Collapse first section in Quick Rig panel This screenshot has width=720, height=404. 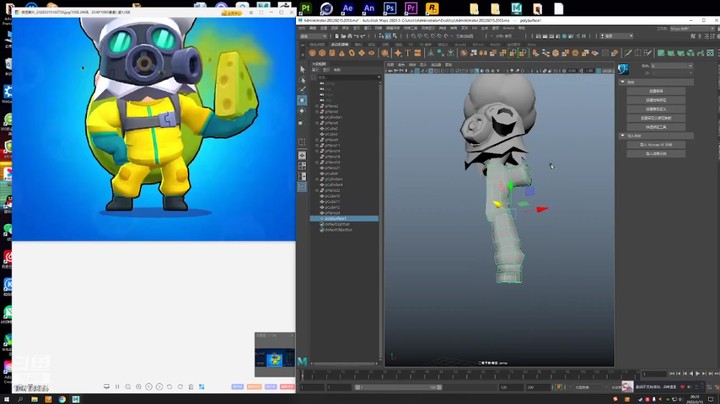623,82
